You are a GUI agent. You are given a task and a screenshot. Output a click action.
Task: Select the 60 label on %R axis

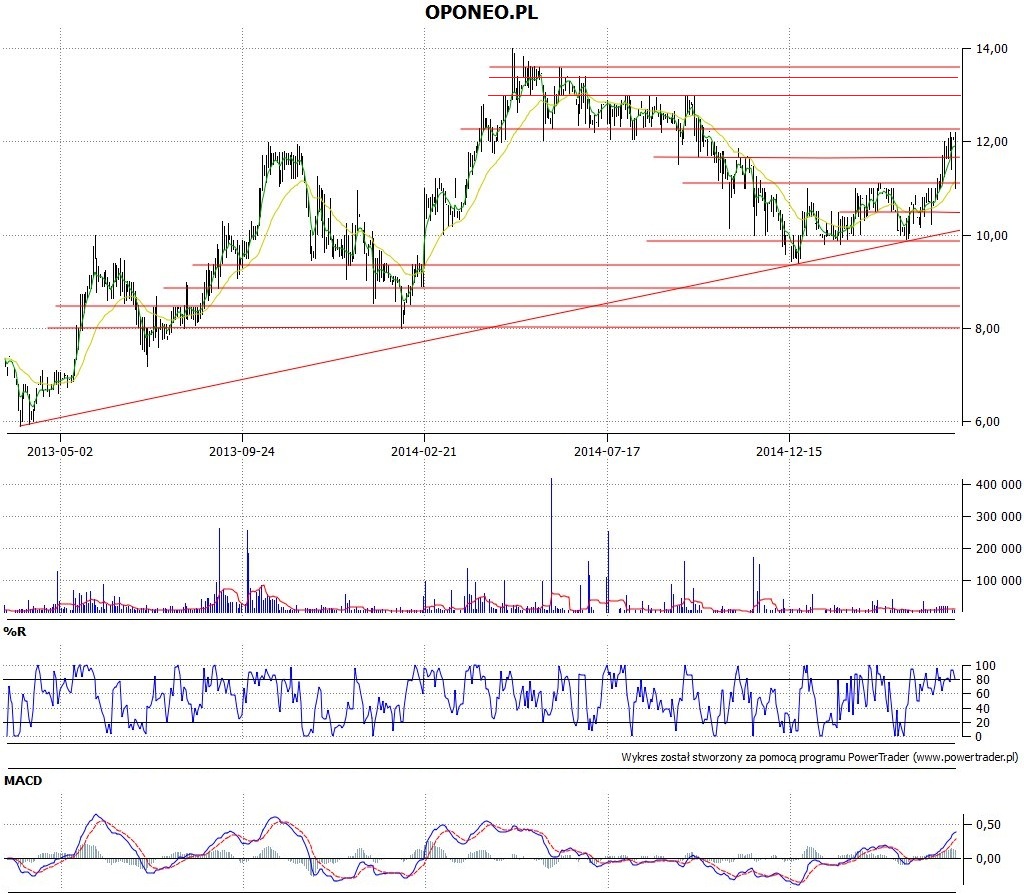coord(983,694)
